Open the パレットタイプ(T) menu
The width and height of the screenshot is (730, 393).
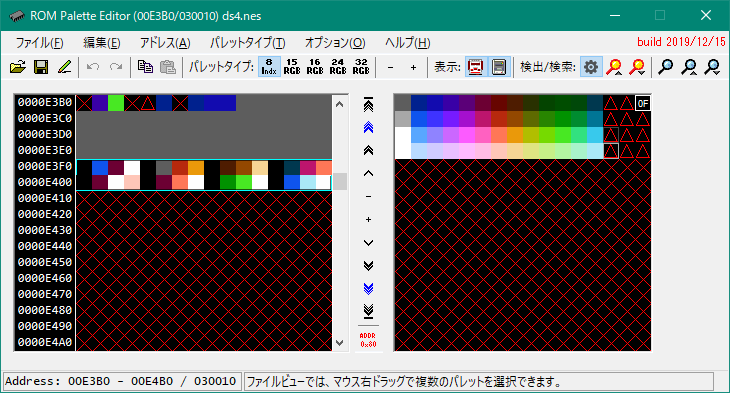tap(247, 43)
